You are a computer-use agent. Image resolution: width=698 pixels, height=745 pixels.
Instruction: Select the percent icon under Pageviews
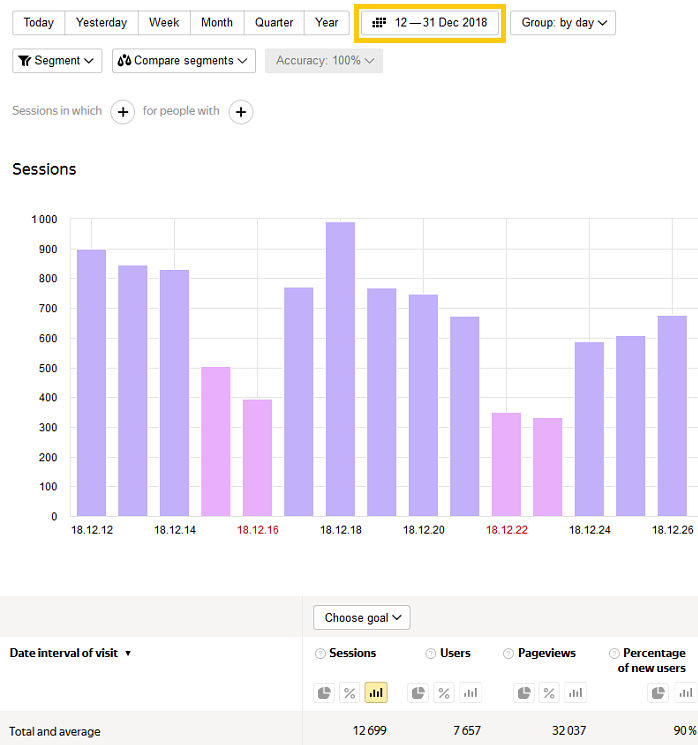(550, 693)
